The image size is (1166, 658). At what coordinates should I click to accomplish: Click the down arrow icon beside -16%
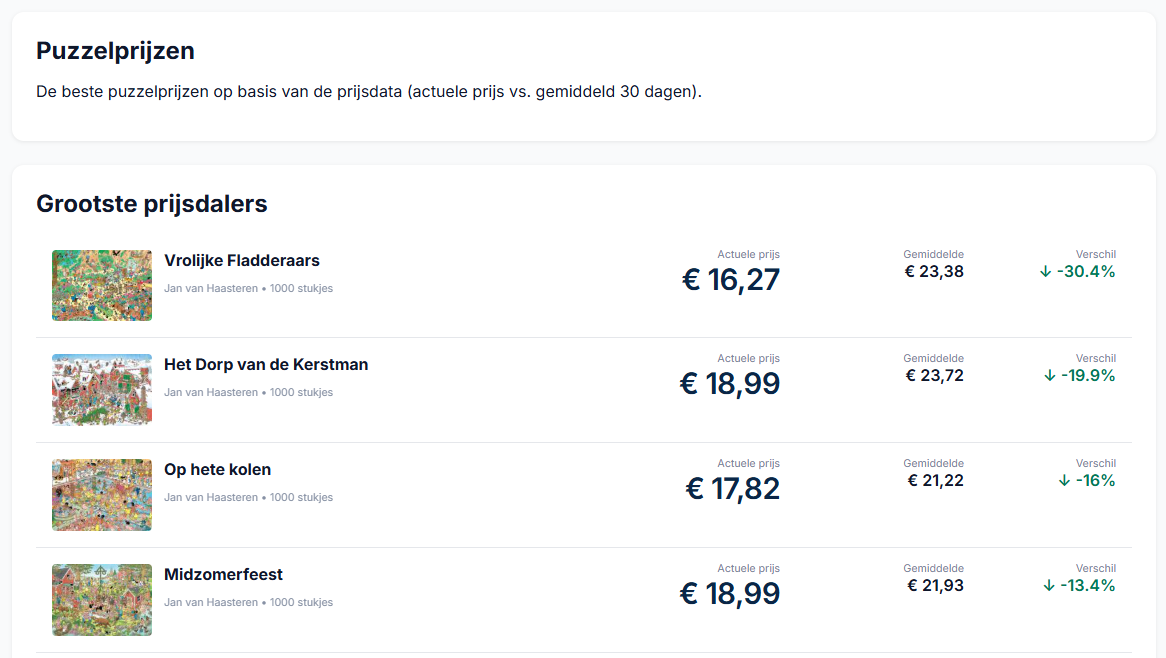coord(1064,481)
